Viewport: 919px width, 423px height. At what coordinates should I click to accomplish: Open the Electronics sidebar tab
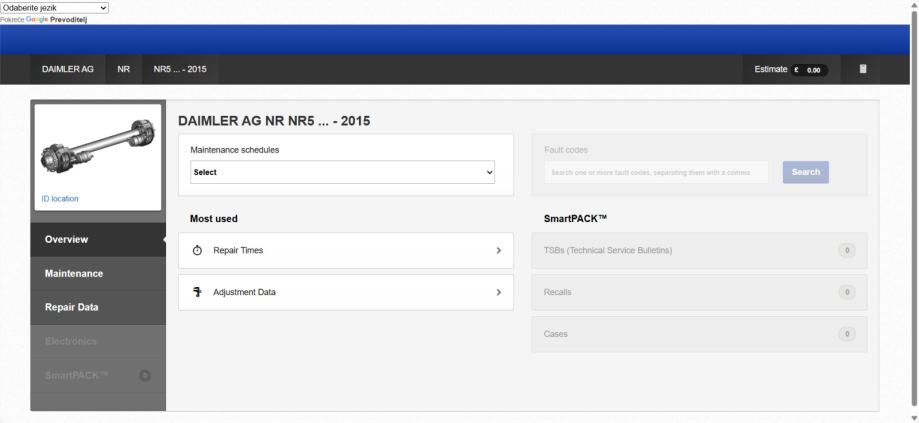(98, 341)
